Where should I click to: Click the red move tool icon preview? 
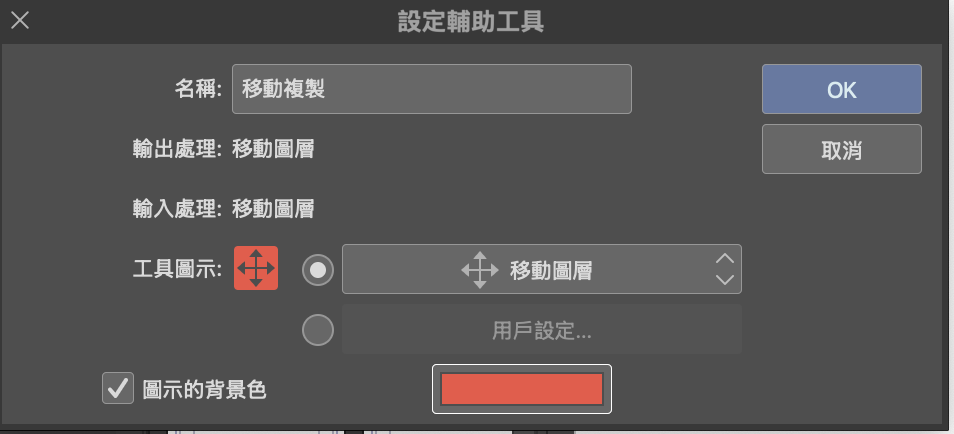[256, 268]
